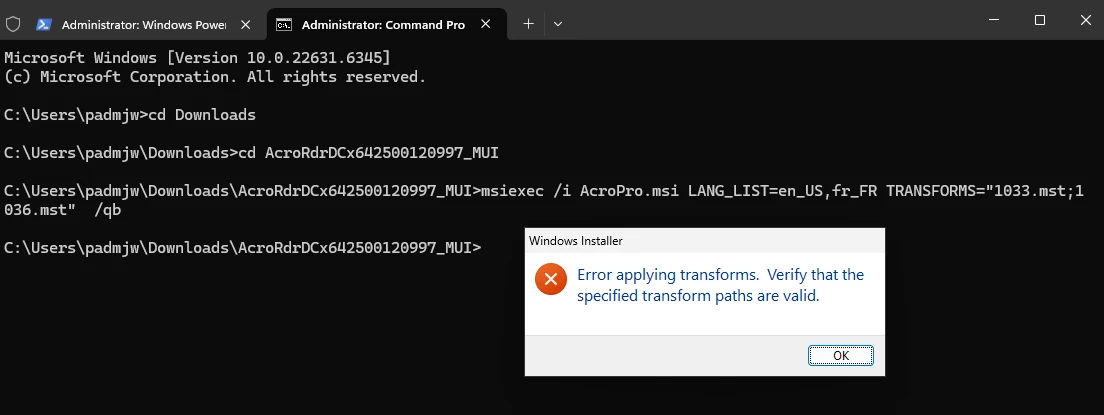Screen dimensions: 1104x415
Task: Click the 'Microsoft Windows [Version 10.0.22631.6345]' line
Action: (x=197, y=58)
